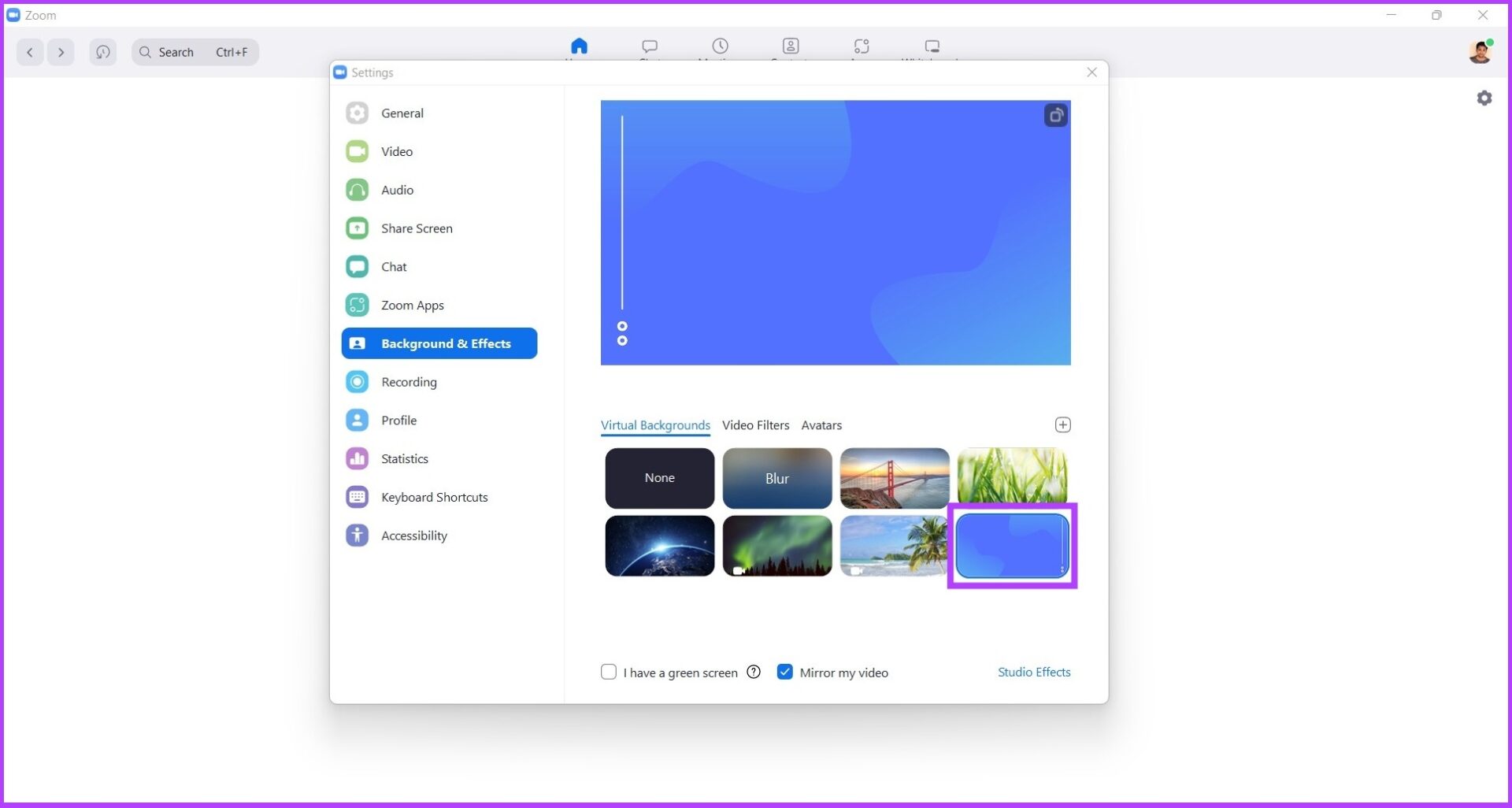Open Studio Effects link
Viewport: 1512px width, 808px height.
pos(1034,672)
